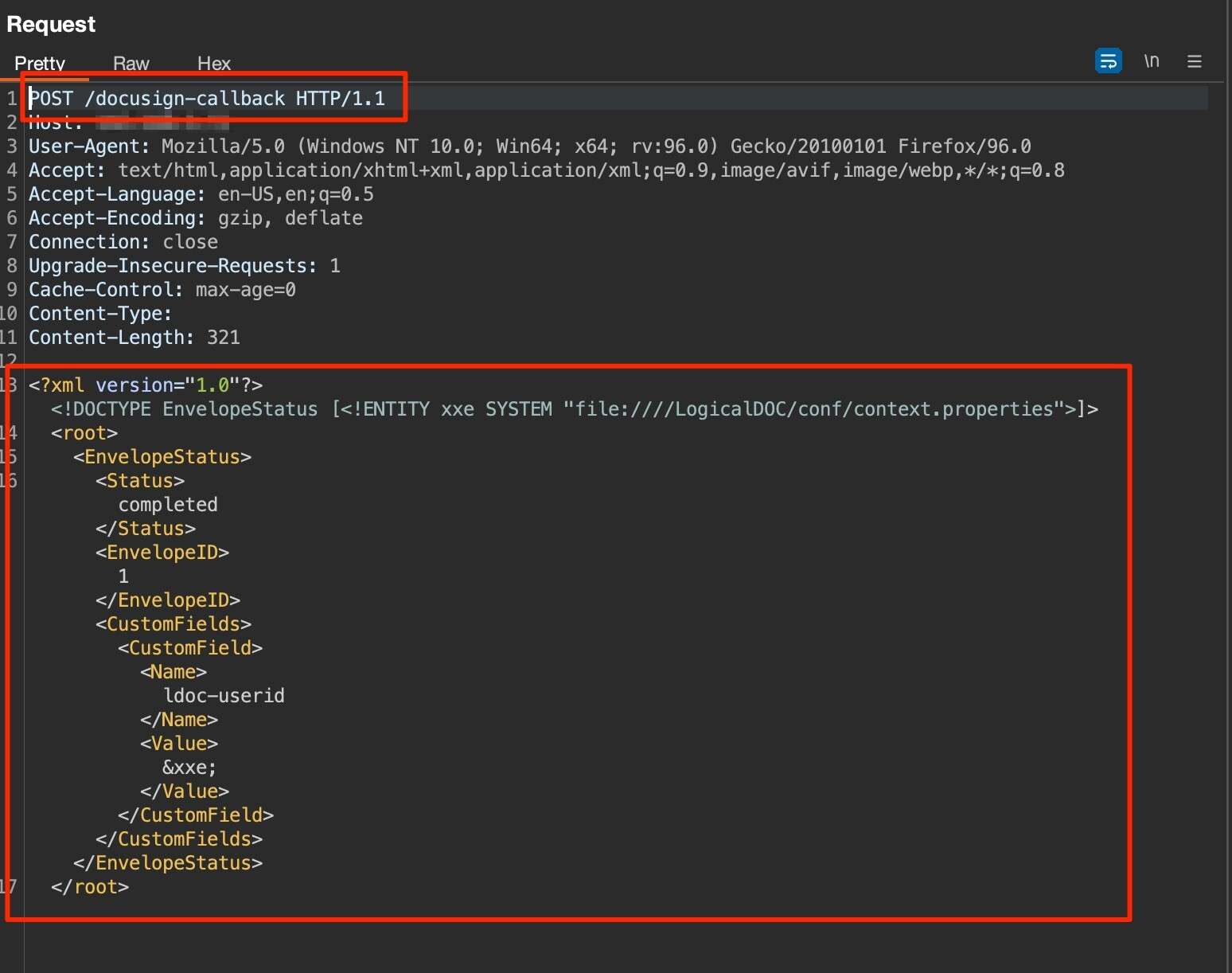Click the Content-Length: 321 header
The width and height of the screenshot is (1232, 973).
click(x=135, y=338)
